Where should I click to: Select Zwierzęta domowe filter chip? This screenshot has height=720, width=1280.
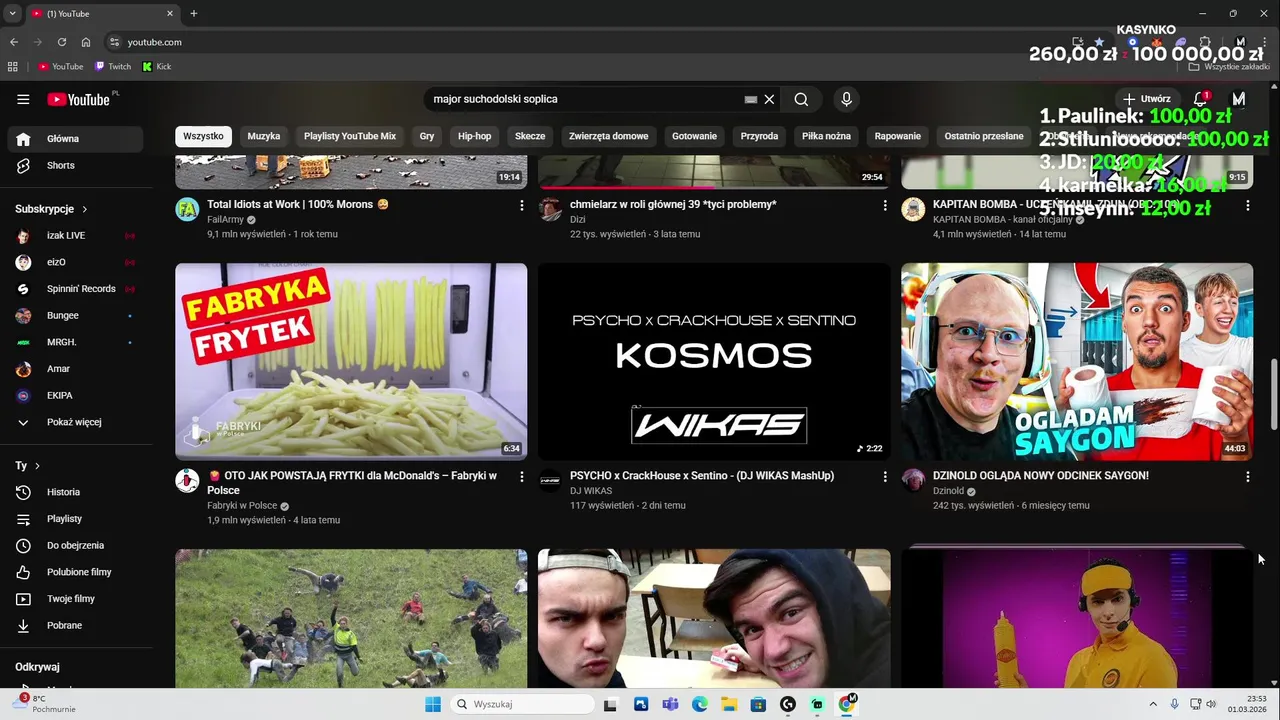(608, 136)
